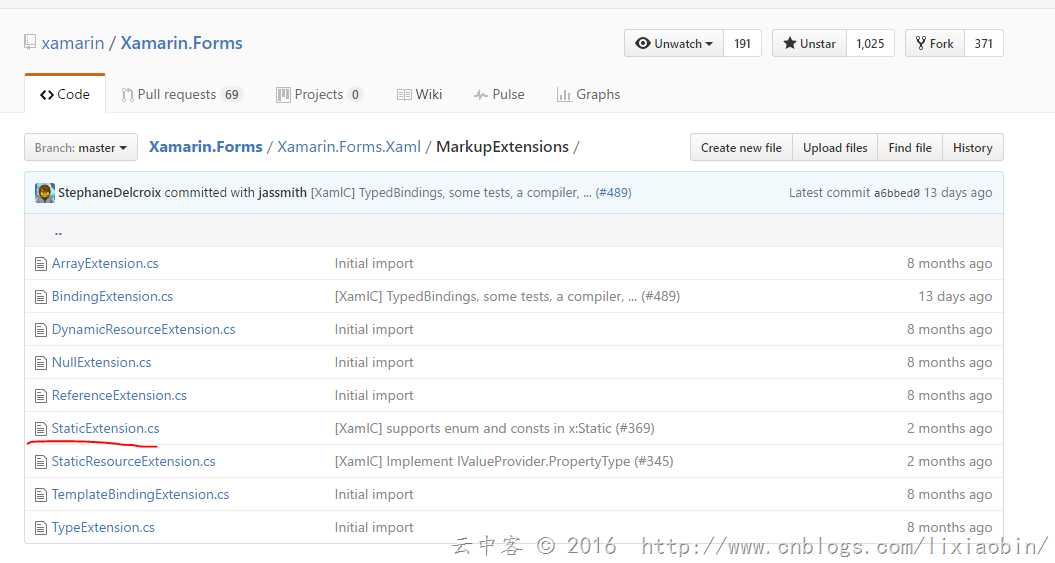The image size is (1055, 563).
Task: Open the Branch: master dropdown
Action: pyautogui.click(x=81, y=148)
